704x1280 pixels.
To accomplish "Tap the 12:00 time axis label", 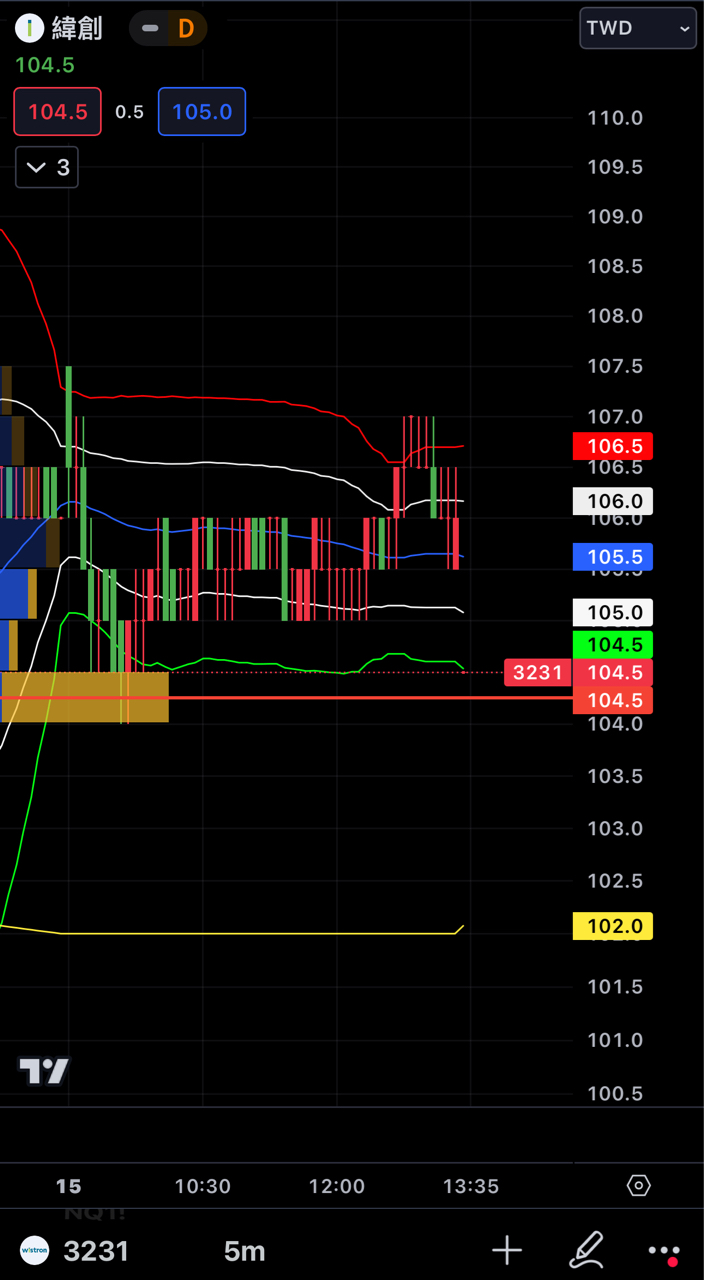I will [x=337, y=1186].
